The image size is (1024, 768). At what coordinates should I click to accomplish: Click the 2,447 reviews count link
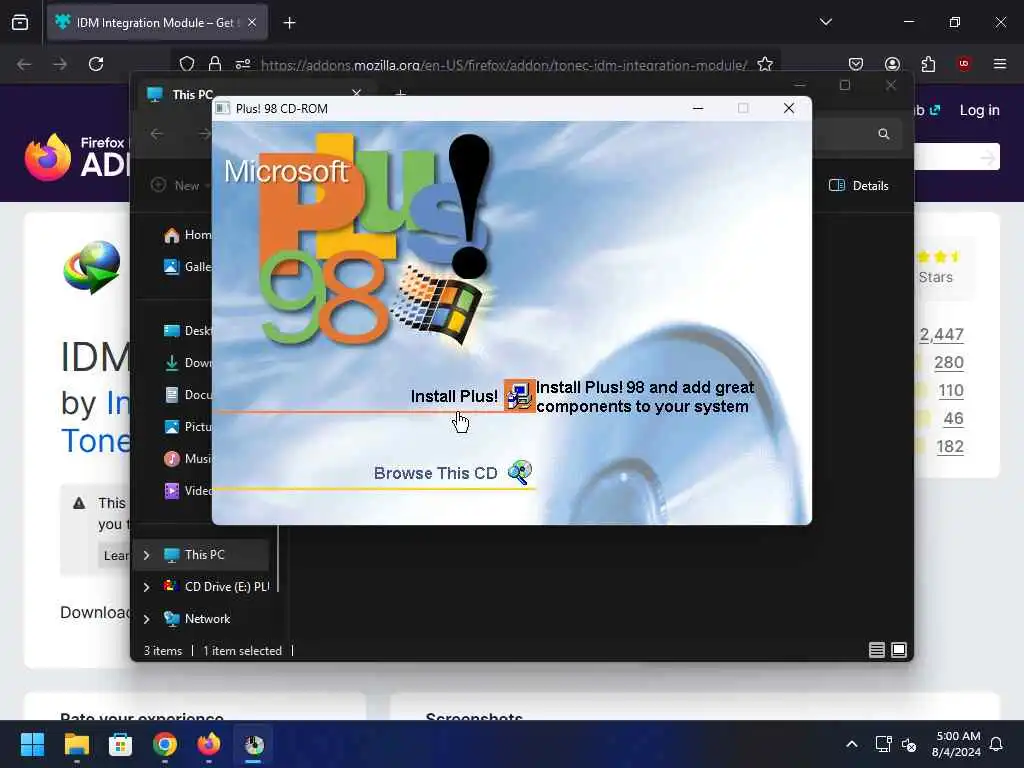click(x=941, y=334)
